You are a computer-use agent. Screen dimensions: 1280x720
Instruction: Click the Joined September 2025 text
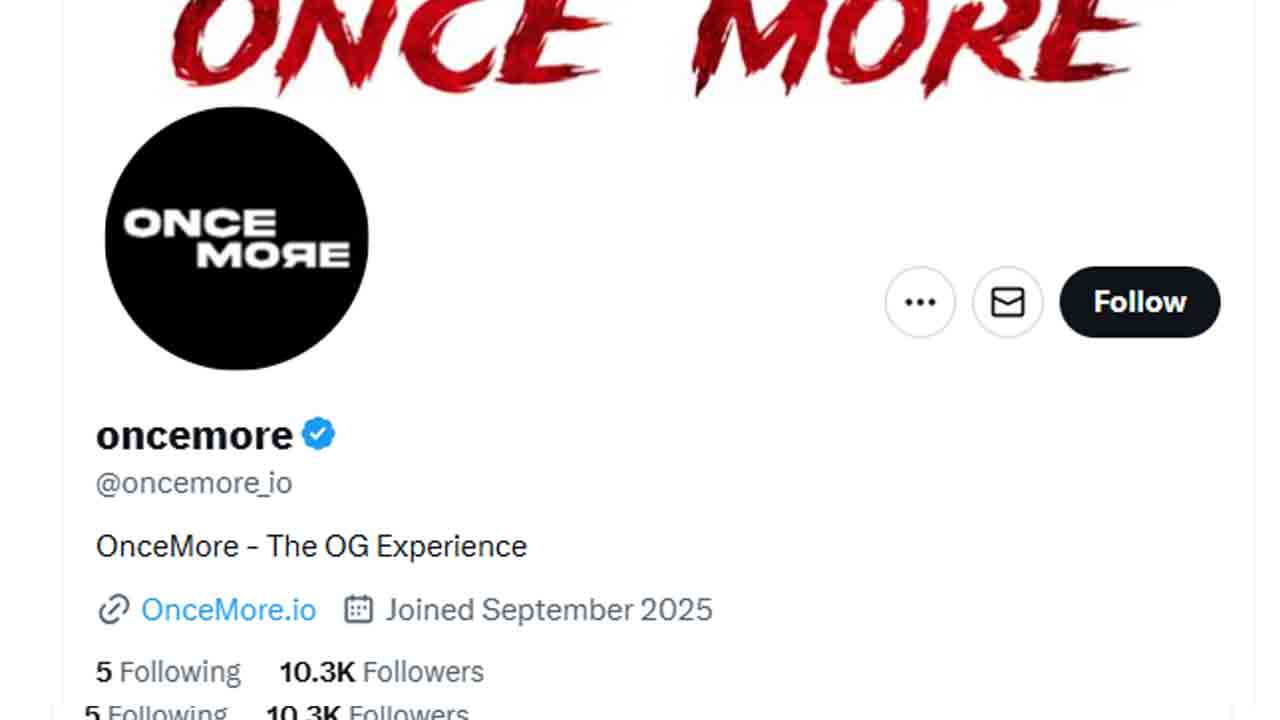pyautogui.click(x=549, y=609)
